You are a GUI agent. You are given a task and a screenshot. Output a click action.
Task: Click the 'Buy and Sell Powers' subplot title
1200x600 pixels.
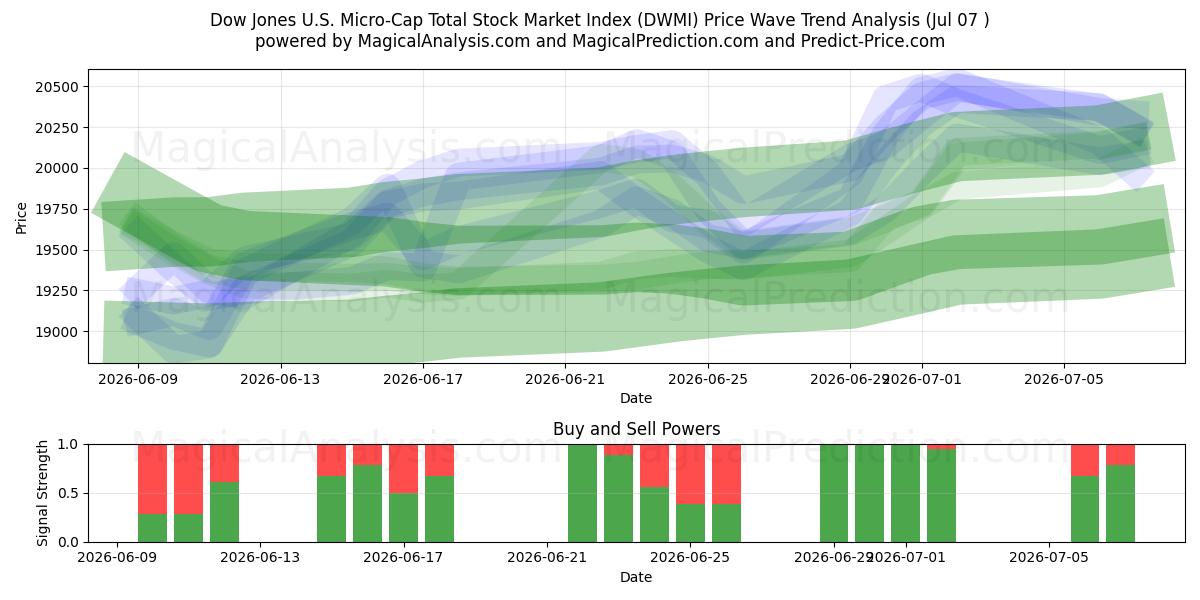coord(636,429)
